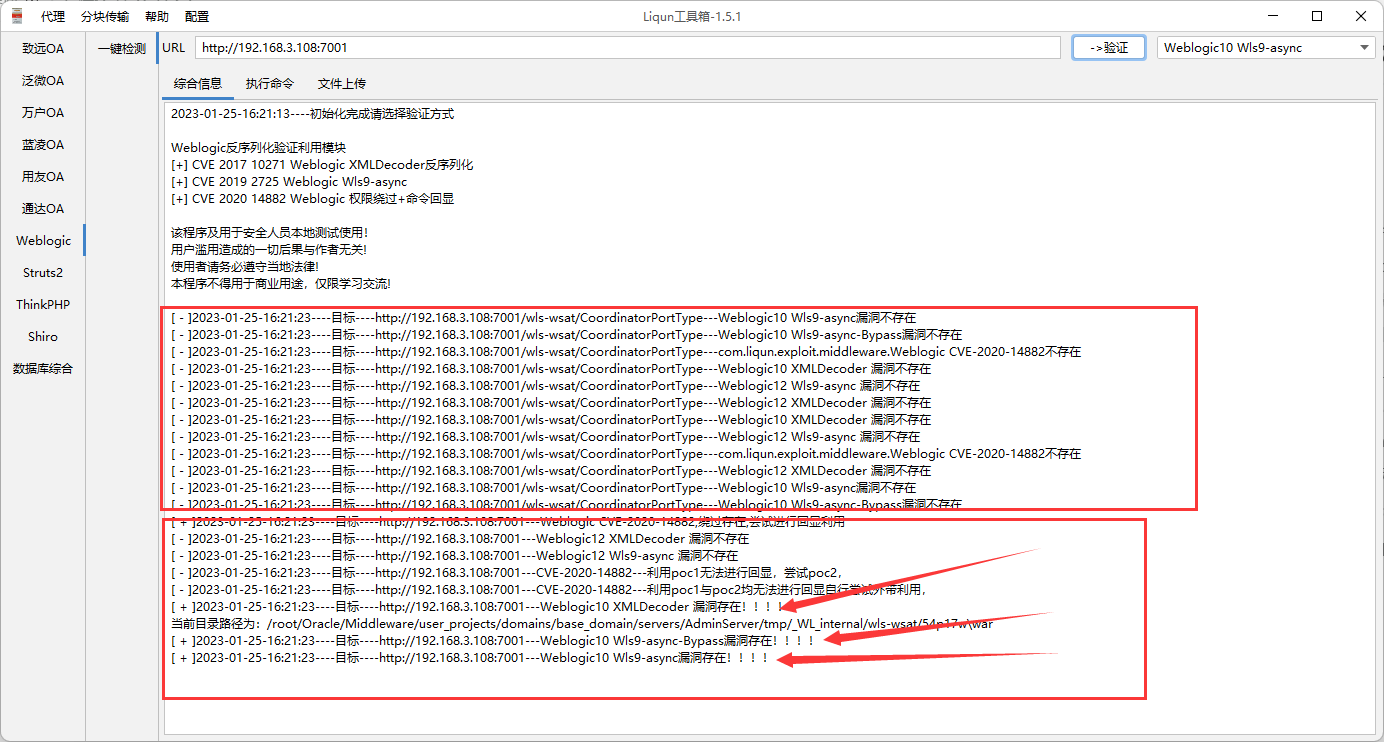Image resolution: width=1384 pixels, height=742 pixels.
Task: Open the Weblogic10 Wls9-async vulnerability dropdown
Action: (x=1266, y=47)
